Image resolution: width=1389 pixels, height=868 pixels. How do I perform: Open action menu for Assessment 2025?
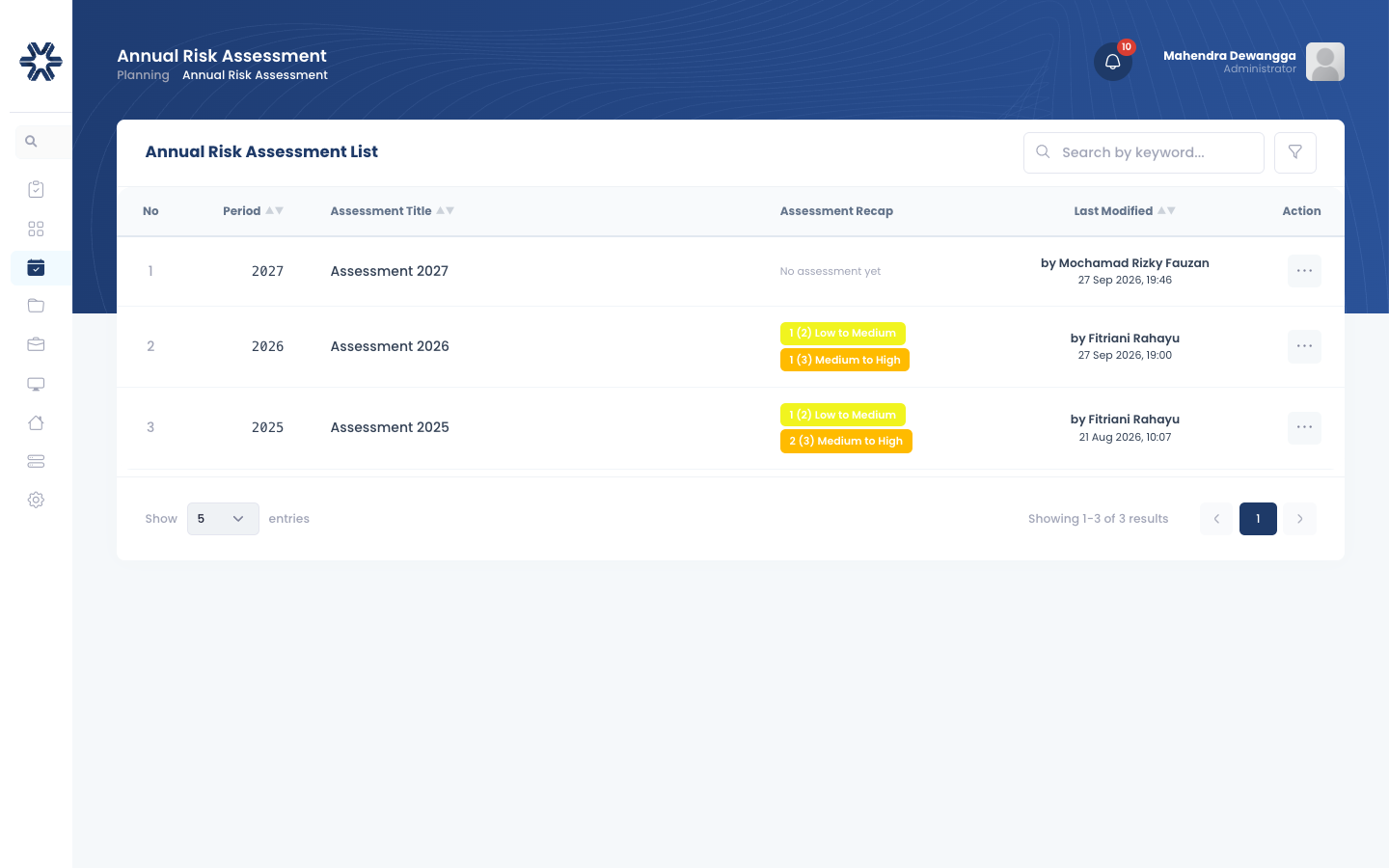click(x=1304, y=427)
